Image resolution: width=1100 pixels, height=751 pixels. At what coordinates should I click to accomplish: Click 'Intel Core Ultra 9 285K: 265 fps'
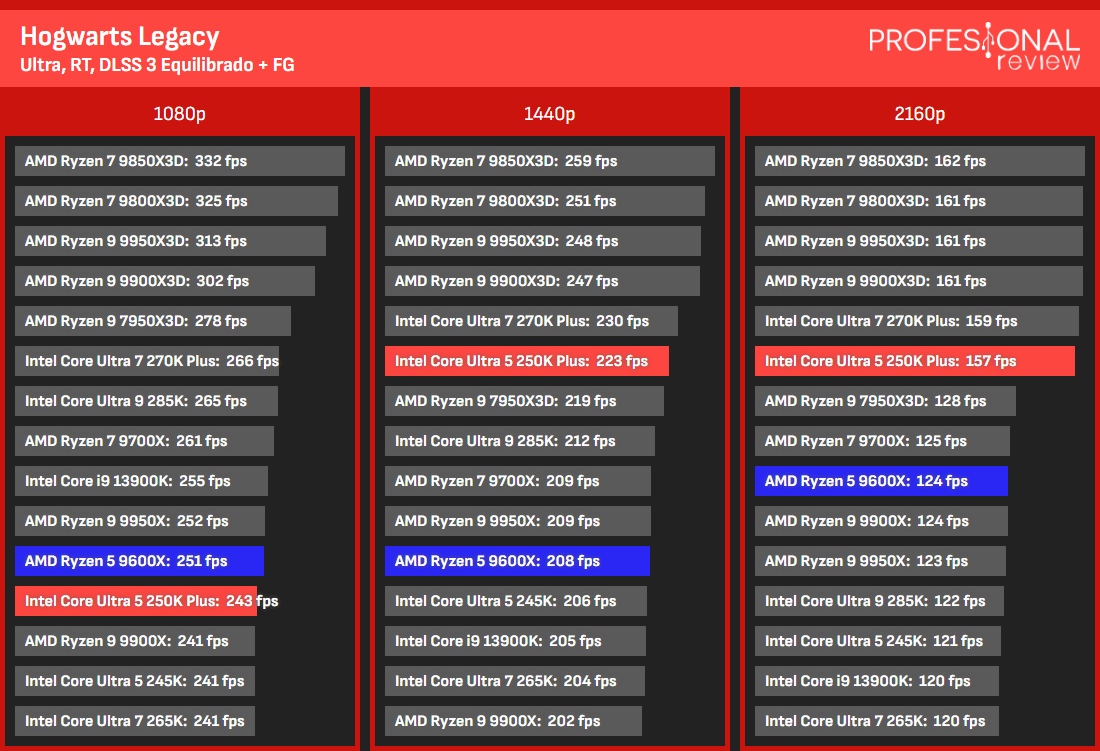(146, 401)
